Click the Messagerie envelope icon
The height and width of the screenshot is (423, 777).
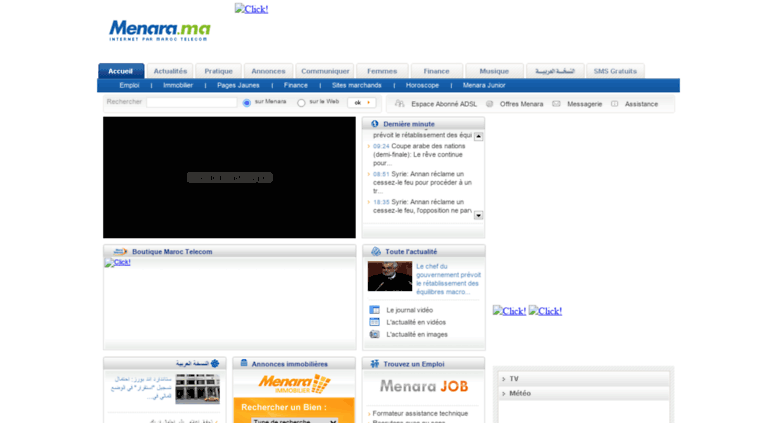[x=556, y=104]
